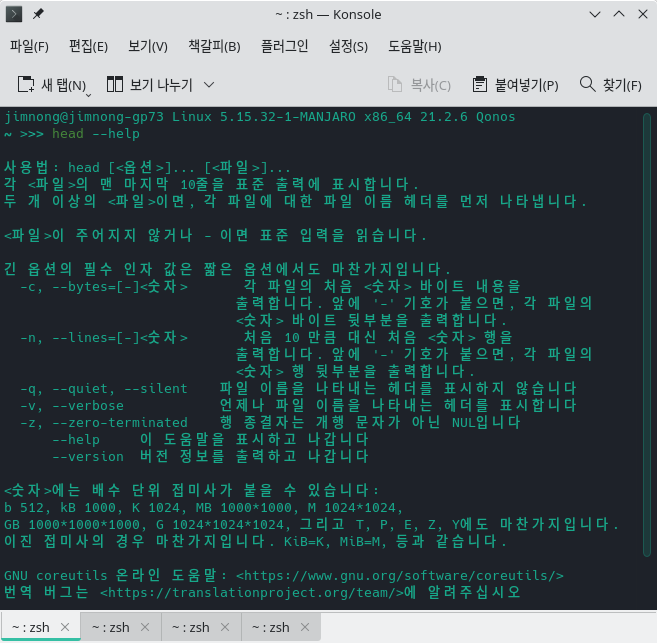
Task: Click the 복사(C) copy button
Action: pyautogui.click(x=419, y=85)
